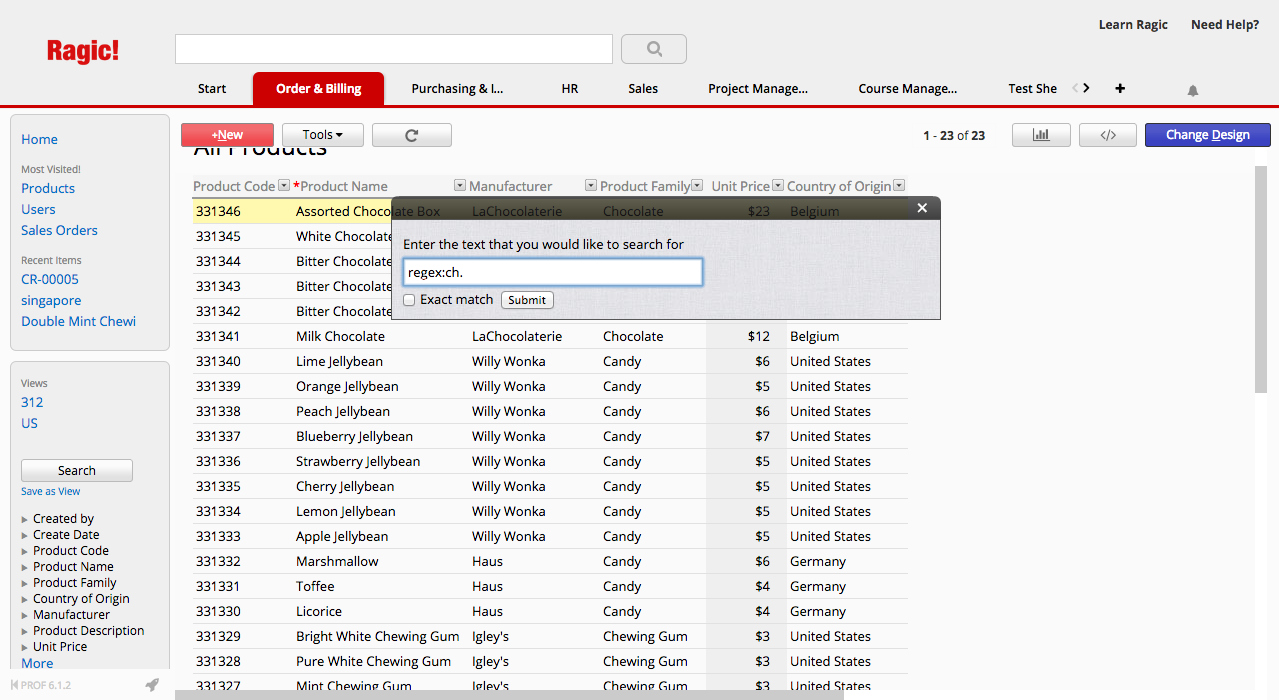Click the refresh icon button
1279x700 pixels.
click(x=411, y=135)
